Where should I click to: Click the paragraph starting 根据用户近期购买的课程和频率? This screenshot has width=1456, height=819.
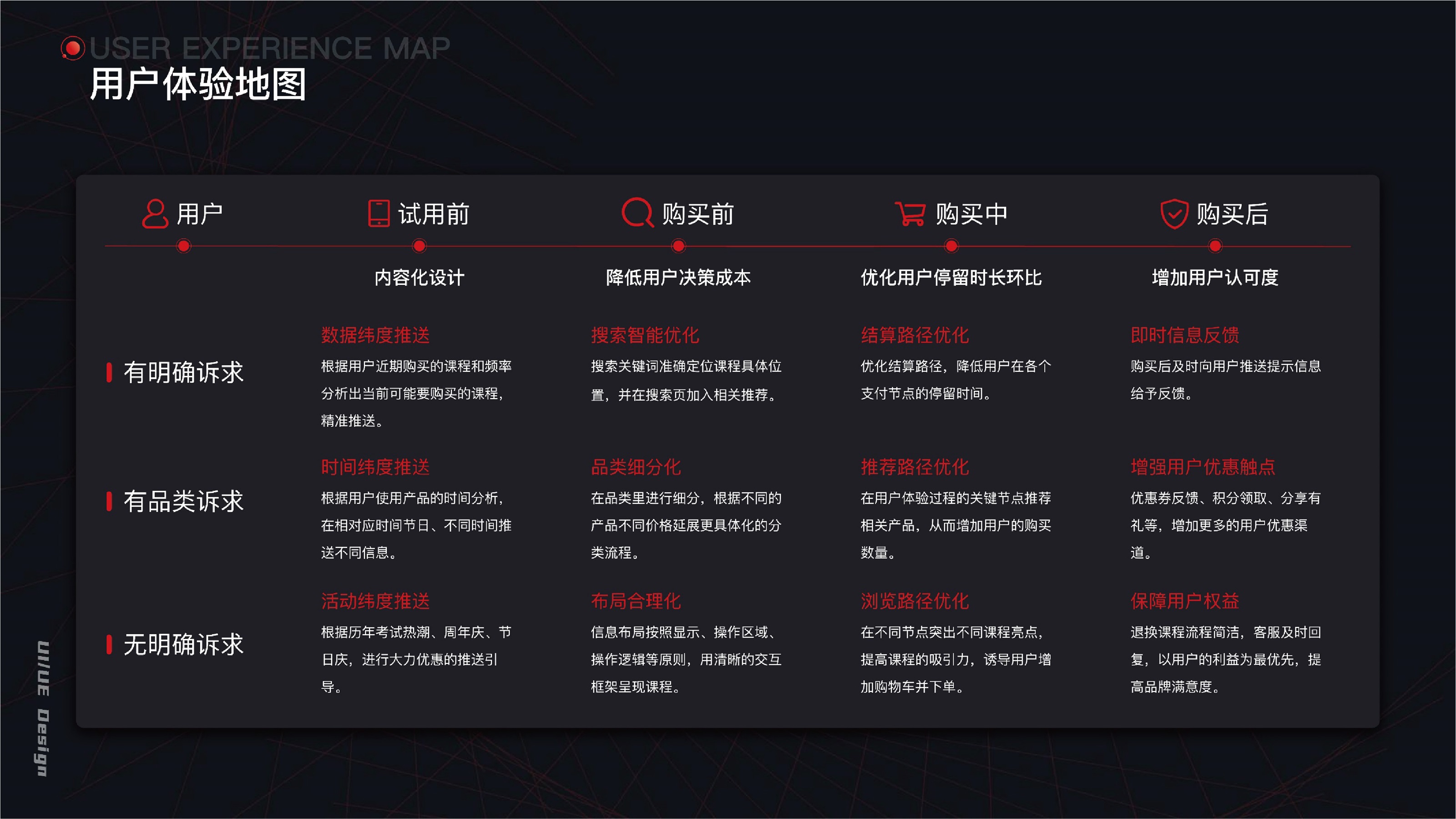pyautogui.click(x=417, y=394)
